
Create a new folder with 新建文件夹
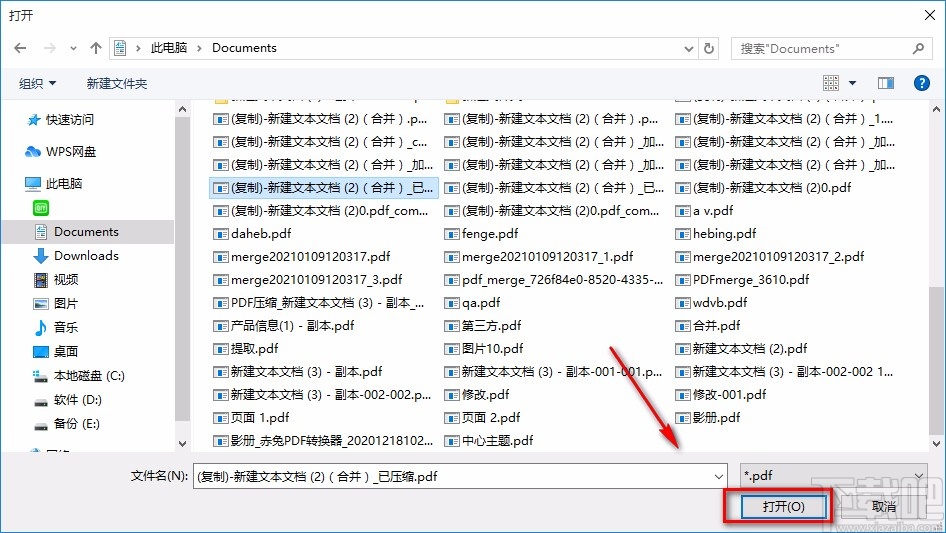[116, 83]
